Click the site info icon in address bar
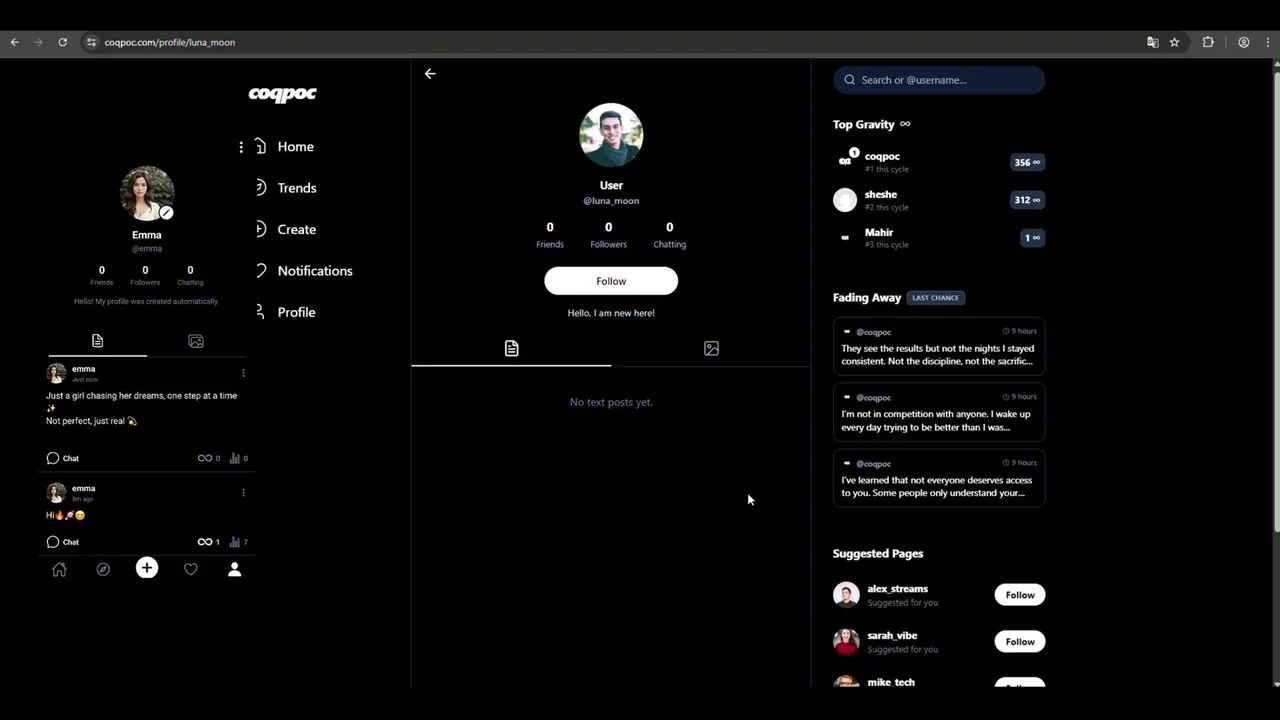 [x=91, y=42]
